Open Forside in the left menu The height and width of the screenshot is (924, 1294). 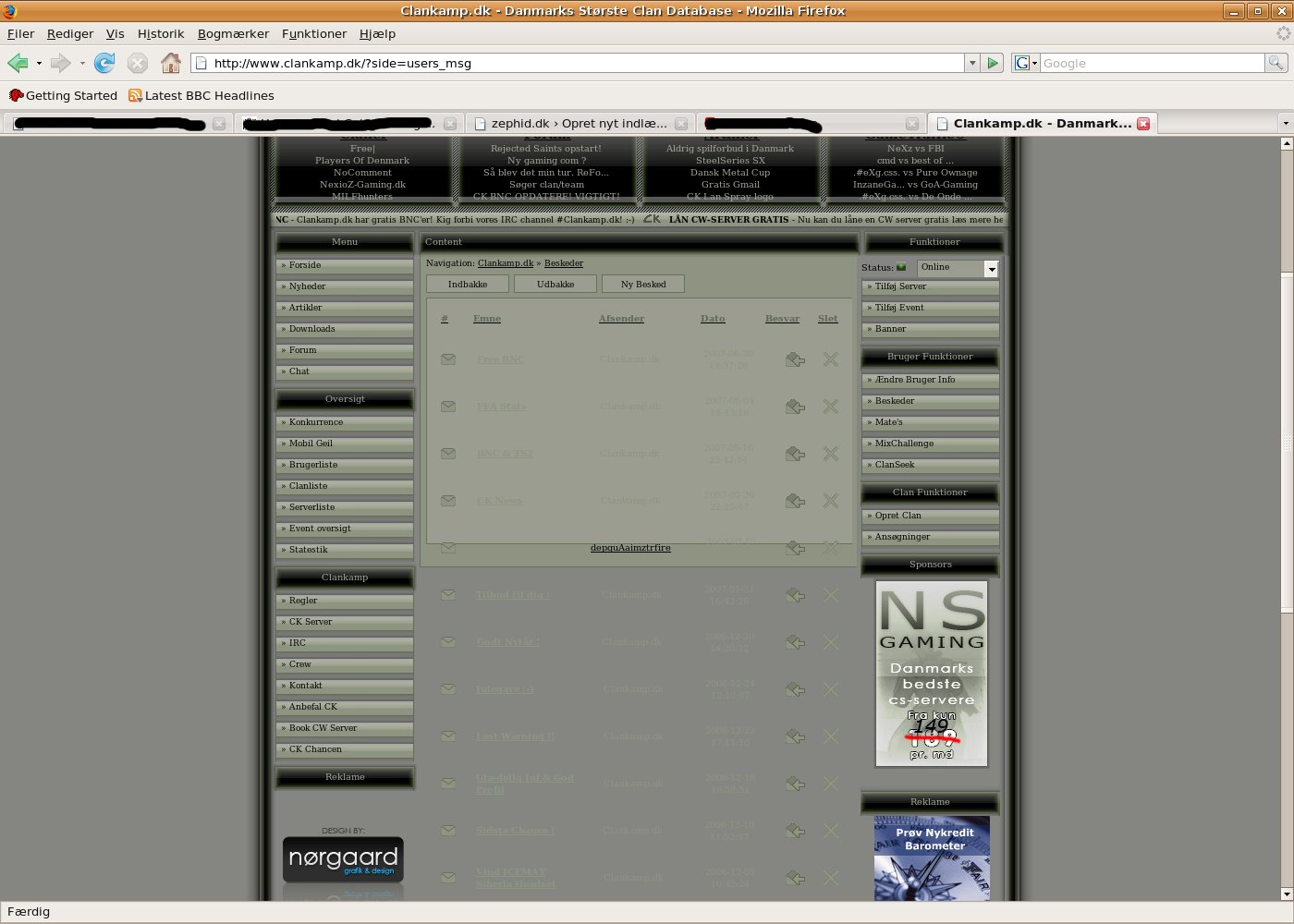345,266
